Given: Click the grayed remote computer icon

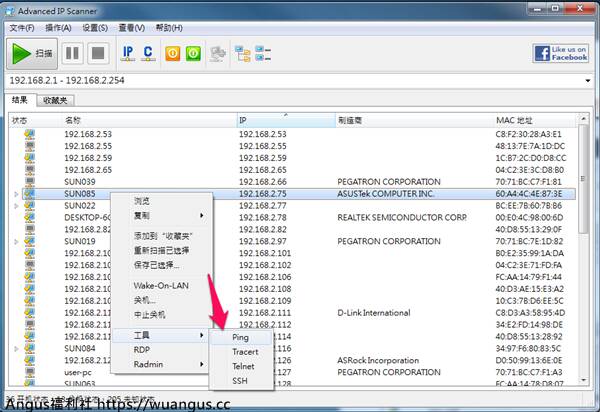Looking at the screenshot, I should pos(218,54).
